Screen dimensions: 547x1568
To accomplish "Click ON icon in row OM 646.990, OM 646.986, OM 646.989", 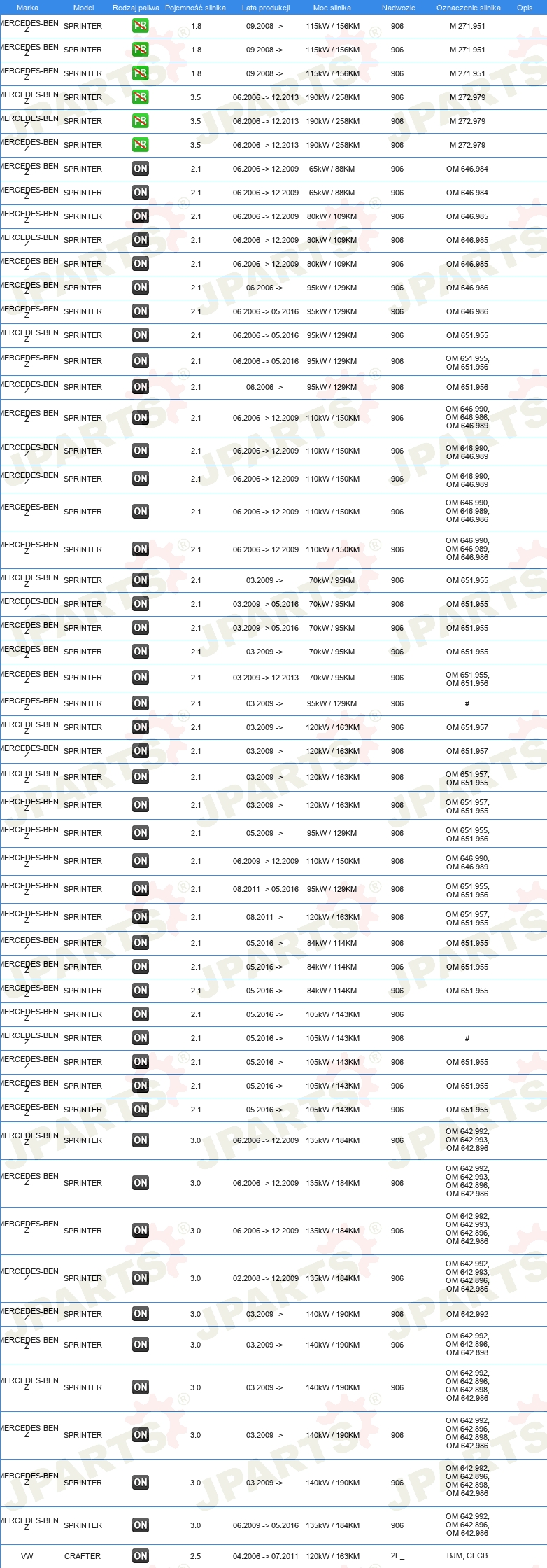I will [x=141, y=418].
